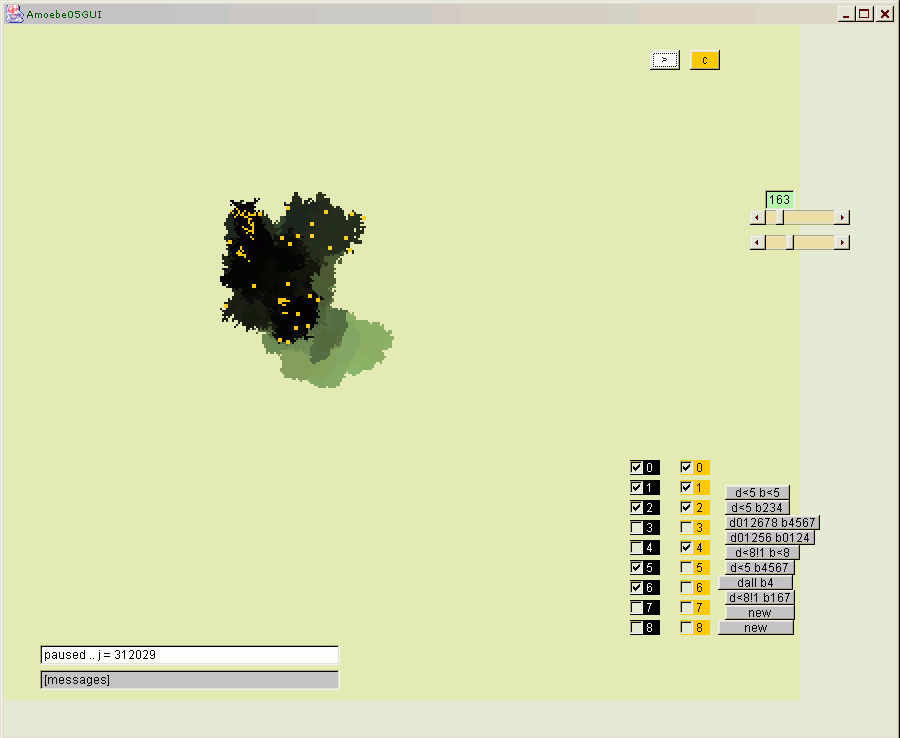Apply the 'd<5 b<5' rule preset

[758, 492]
